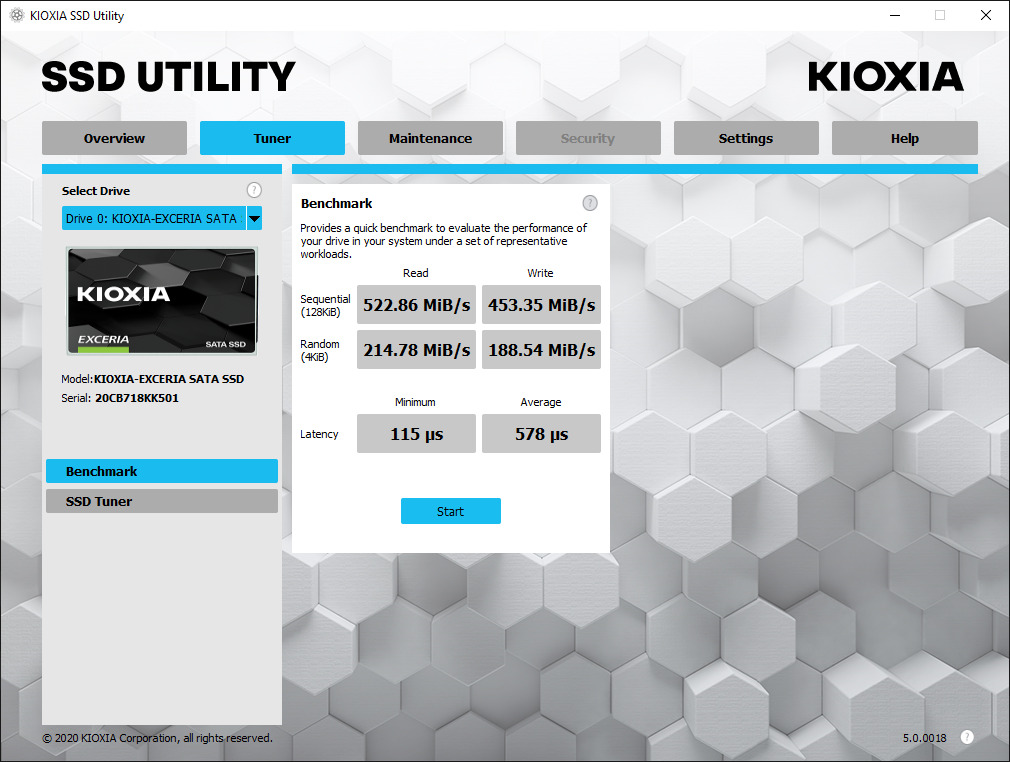Click the KIOXIA SSD Utility title bar icon
This screenshot has height=762, width=1010.
16,16
